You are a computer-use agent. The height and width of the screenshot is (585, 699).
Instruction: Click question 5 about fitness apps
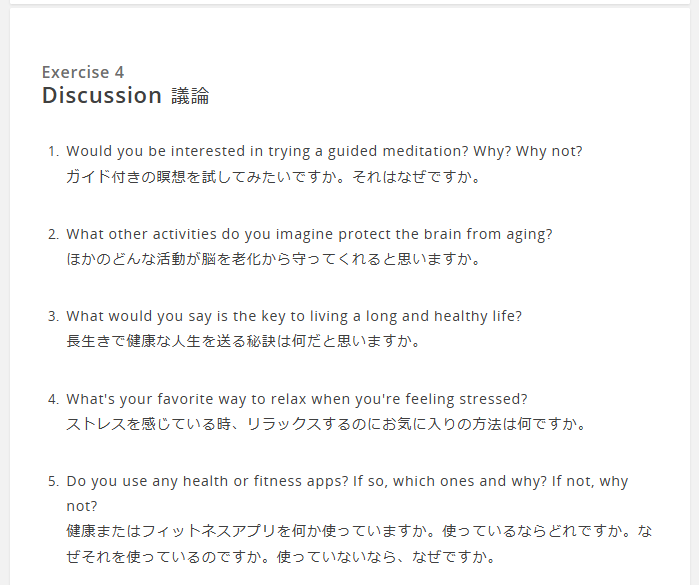347,494
